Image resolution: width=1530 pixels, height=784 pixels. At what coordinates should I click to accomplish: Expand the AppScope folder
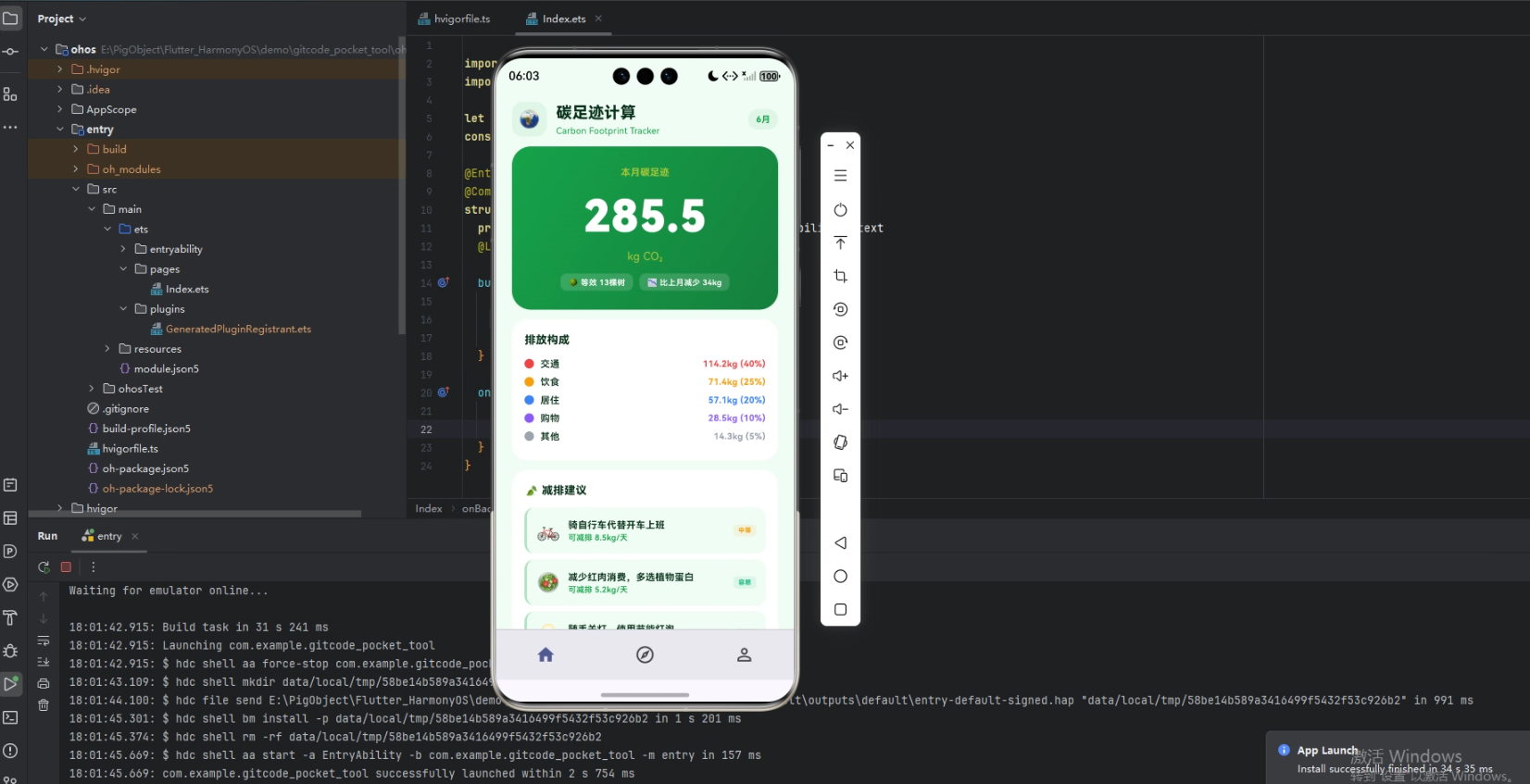pyautogui.click(x=60, y=109)
